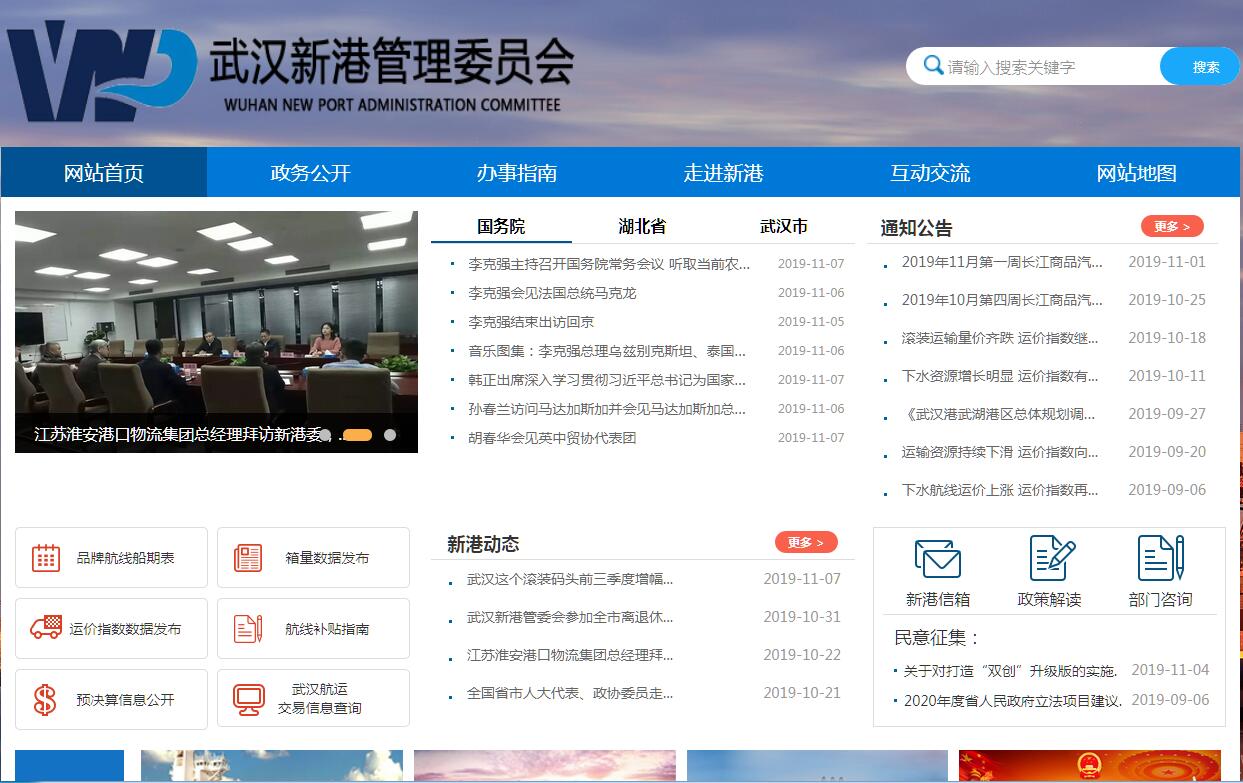
Task: Click the monitor icon for 武汉航运交易信息查询
Action: (x=248, y=699)
